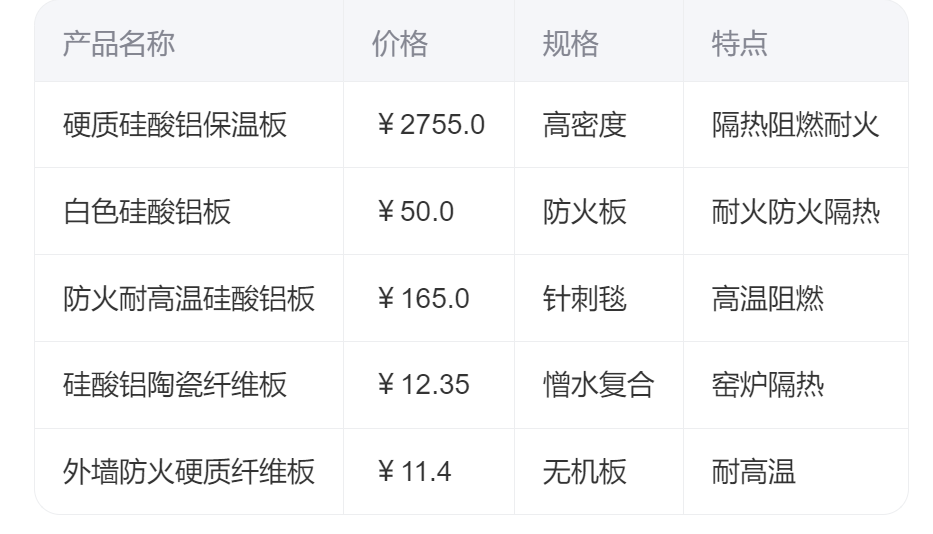Select the 针刺毯 specification cell
This screenshot has height=534, width=933.
coord(584,298)
